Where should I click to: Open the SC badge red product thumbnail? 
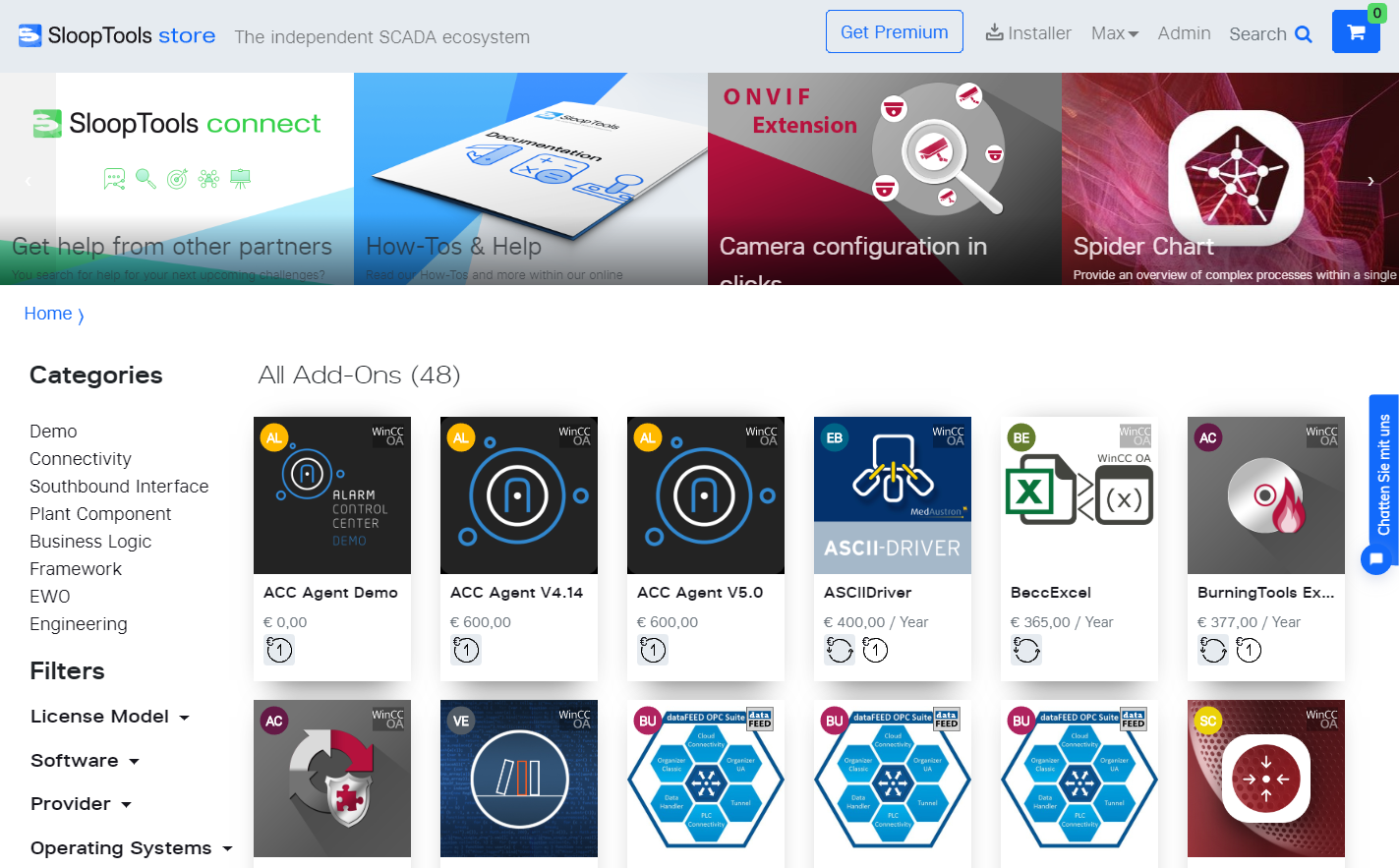[x=1266, y=779]
